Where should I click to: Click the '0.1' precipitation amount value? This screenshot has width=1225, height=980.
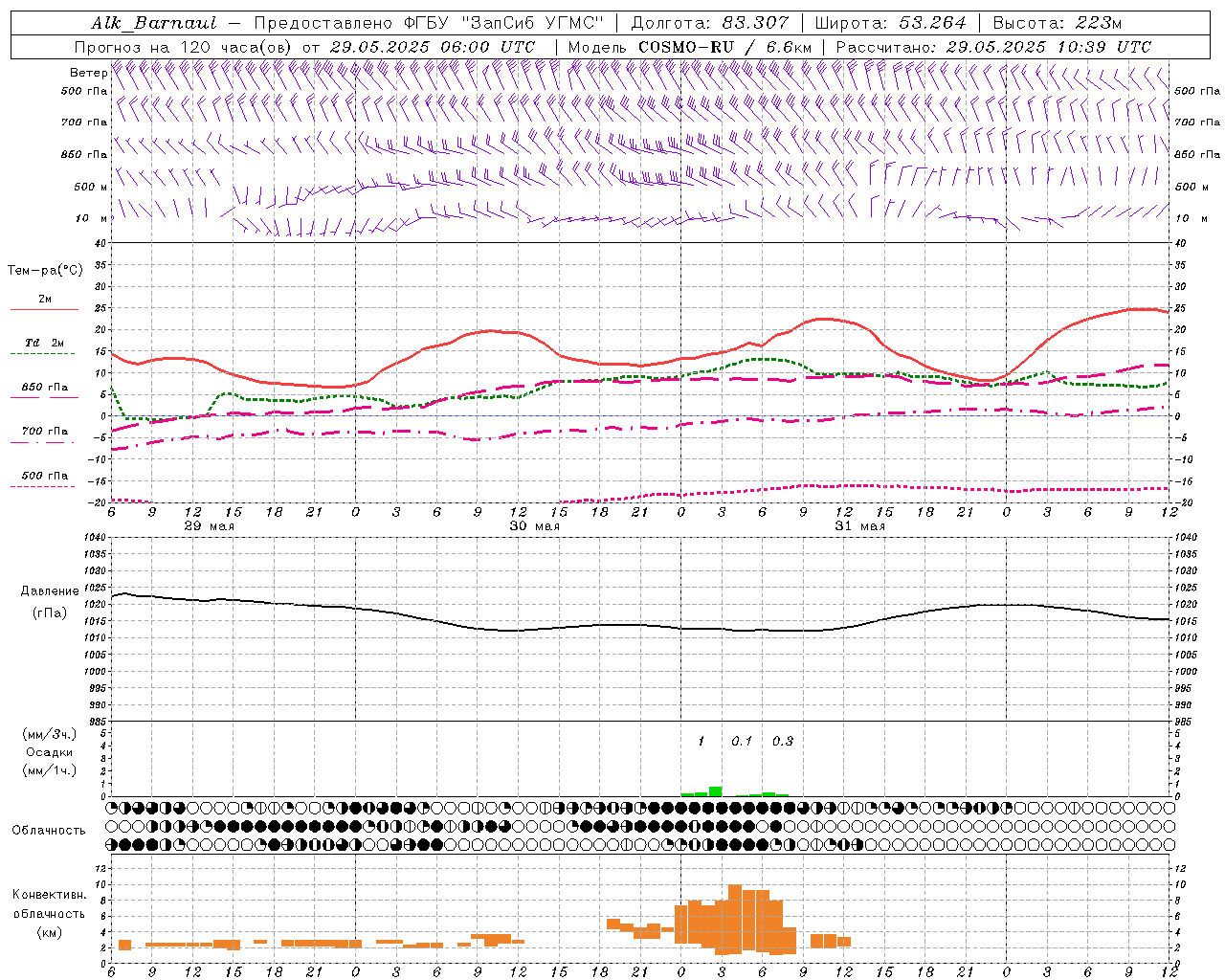coord(742,741)
